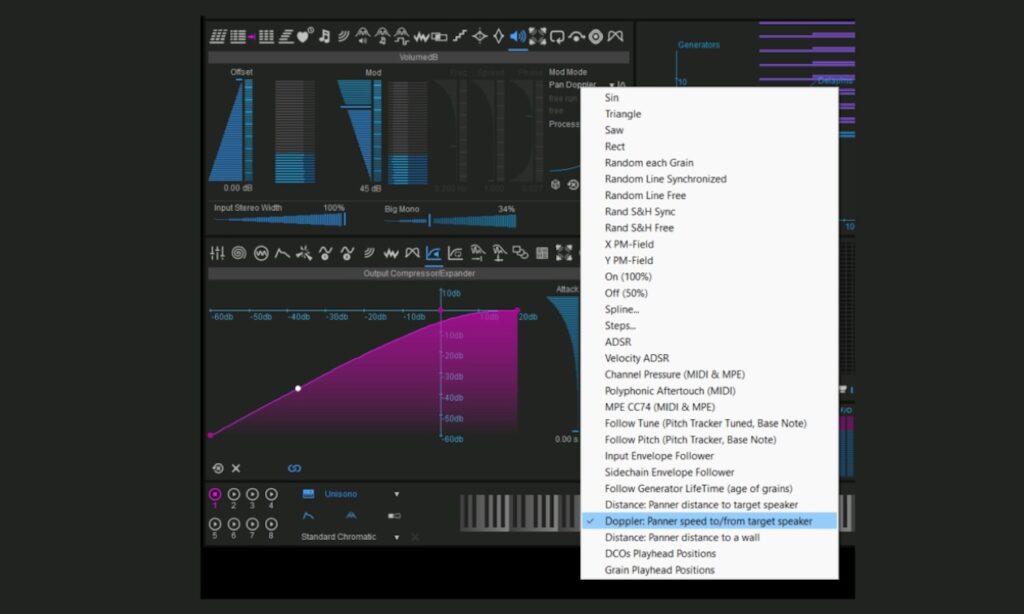Click the music note icon in top toolbar
Viewport: 1024px width, 614px height.
[324, 37]
